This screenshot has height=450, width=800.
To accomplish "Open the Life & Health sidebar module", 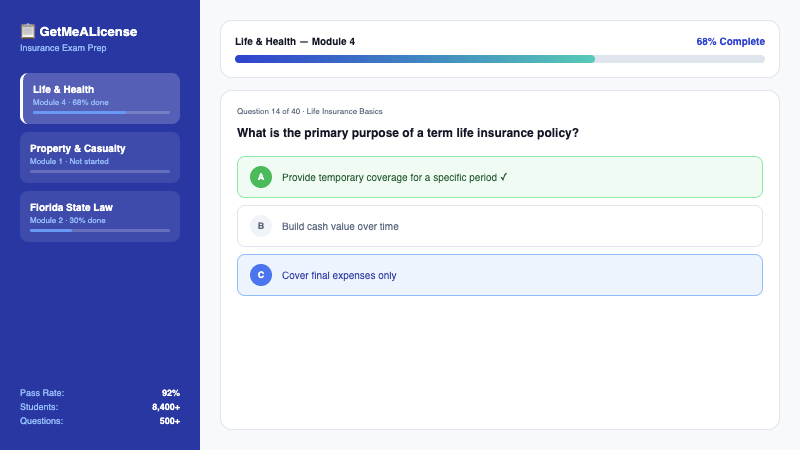I will tap(100, 97).
